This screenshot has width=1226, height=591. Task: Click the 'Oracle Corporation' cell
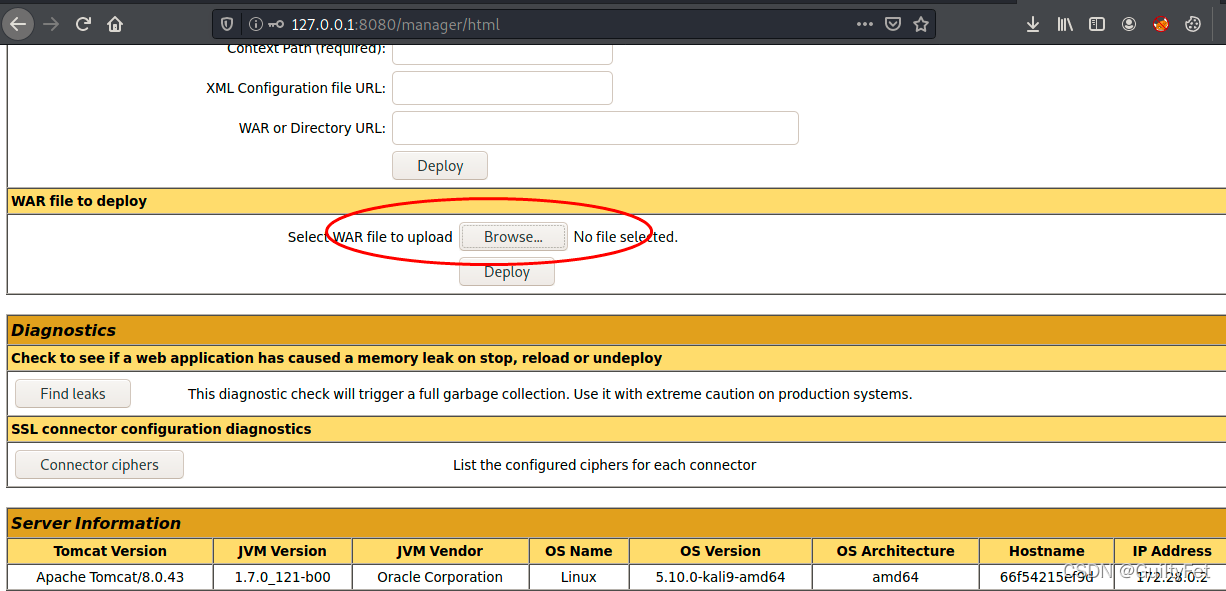[440, 577]
